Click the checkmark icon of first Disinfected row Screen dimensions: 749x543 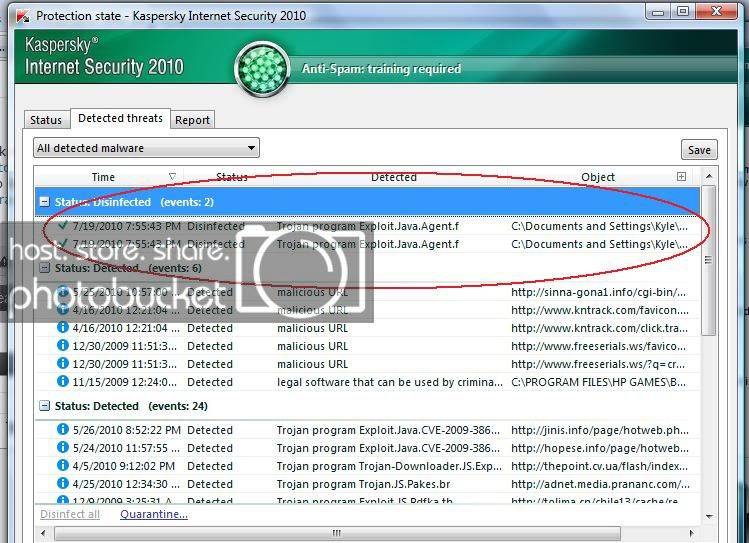tap(63, 225)
